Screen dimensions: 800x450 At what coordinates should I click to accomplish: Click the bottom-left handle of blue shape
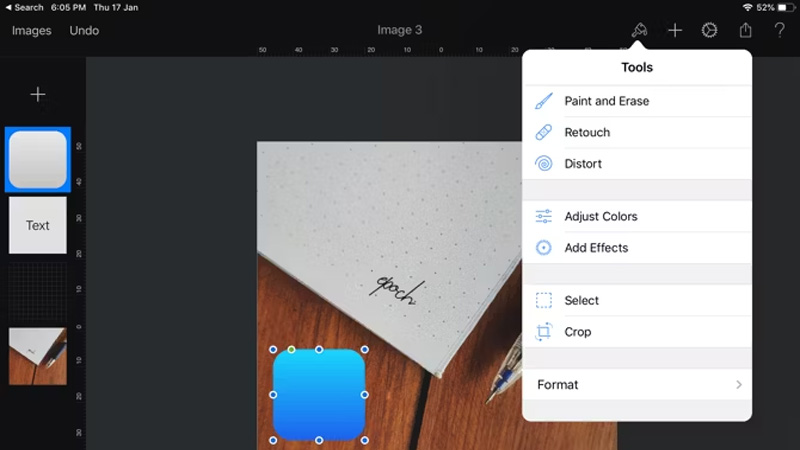click(273, 440)
